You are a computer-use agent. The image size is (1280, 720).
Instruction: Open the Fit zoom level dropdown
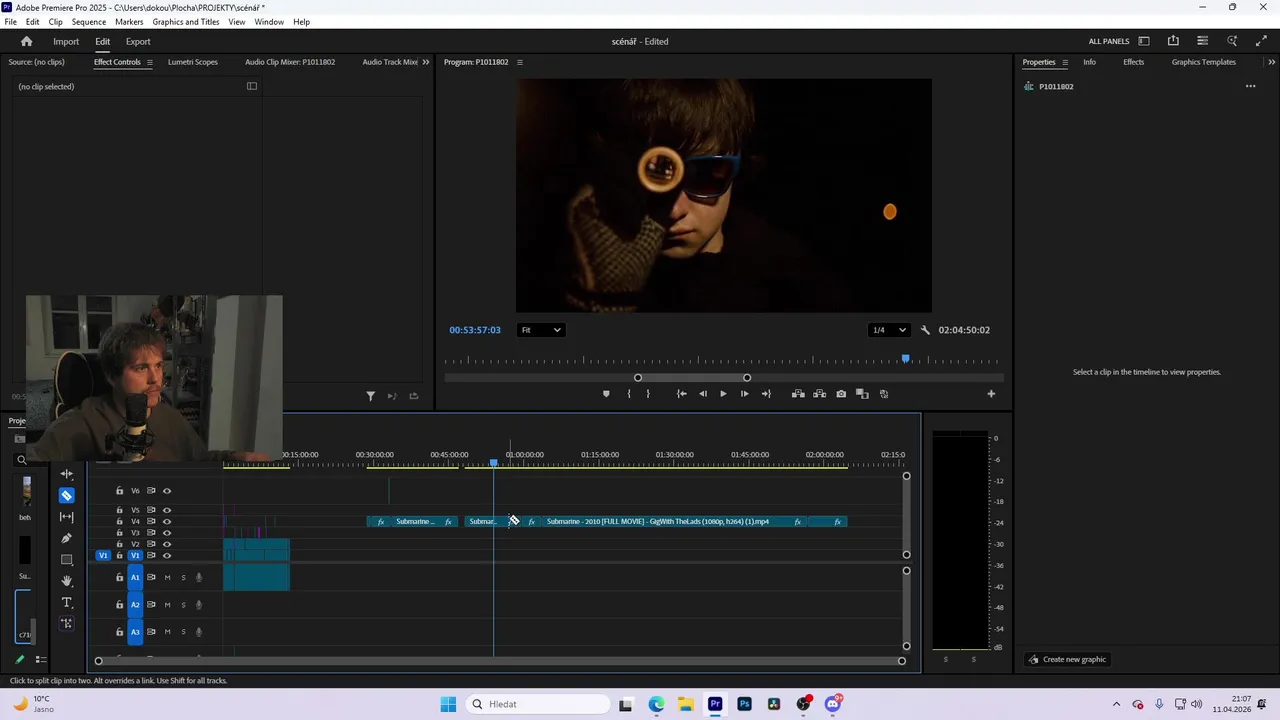[x=540, y=330]
